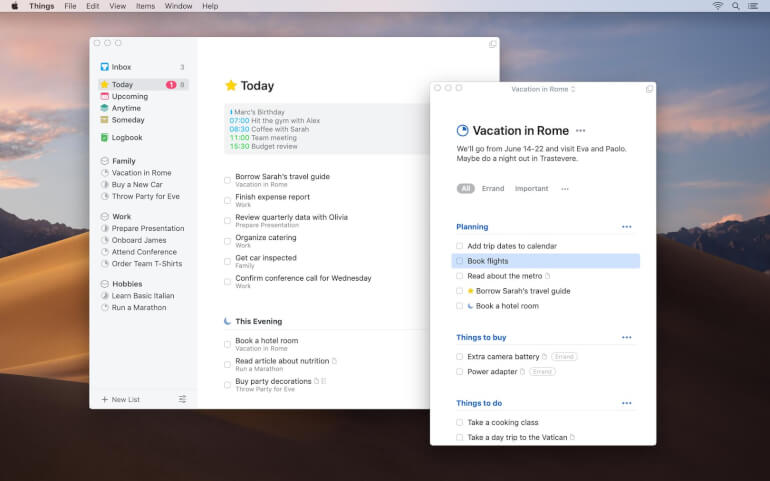Click the Spotlight search icon in menu bar
Screen dimensions: 770x481
click(x=736, y=6)
